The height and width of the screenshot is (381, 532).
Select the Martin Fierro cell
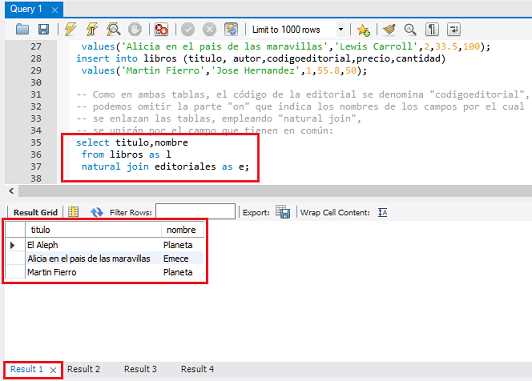click(x=93, y=272)
